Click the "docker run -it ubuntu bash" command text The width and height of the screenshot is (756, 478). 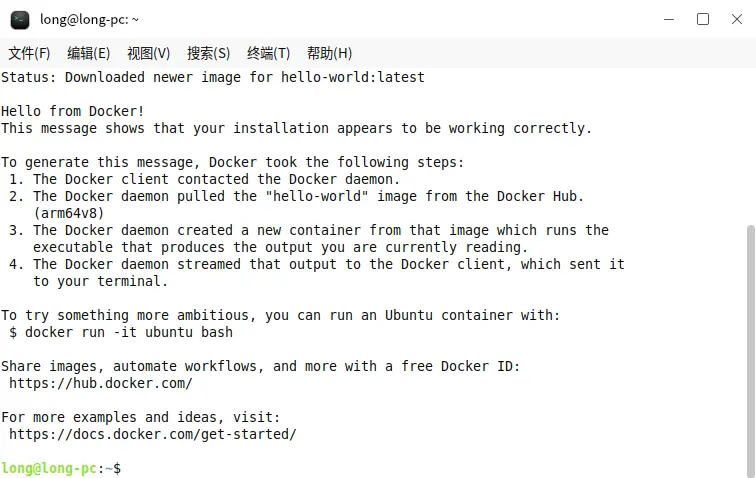pos(129,332)
